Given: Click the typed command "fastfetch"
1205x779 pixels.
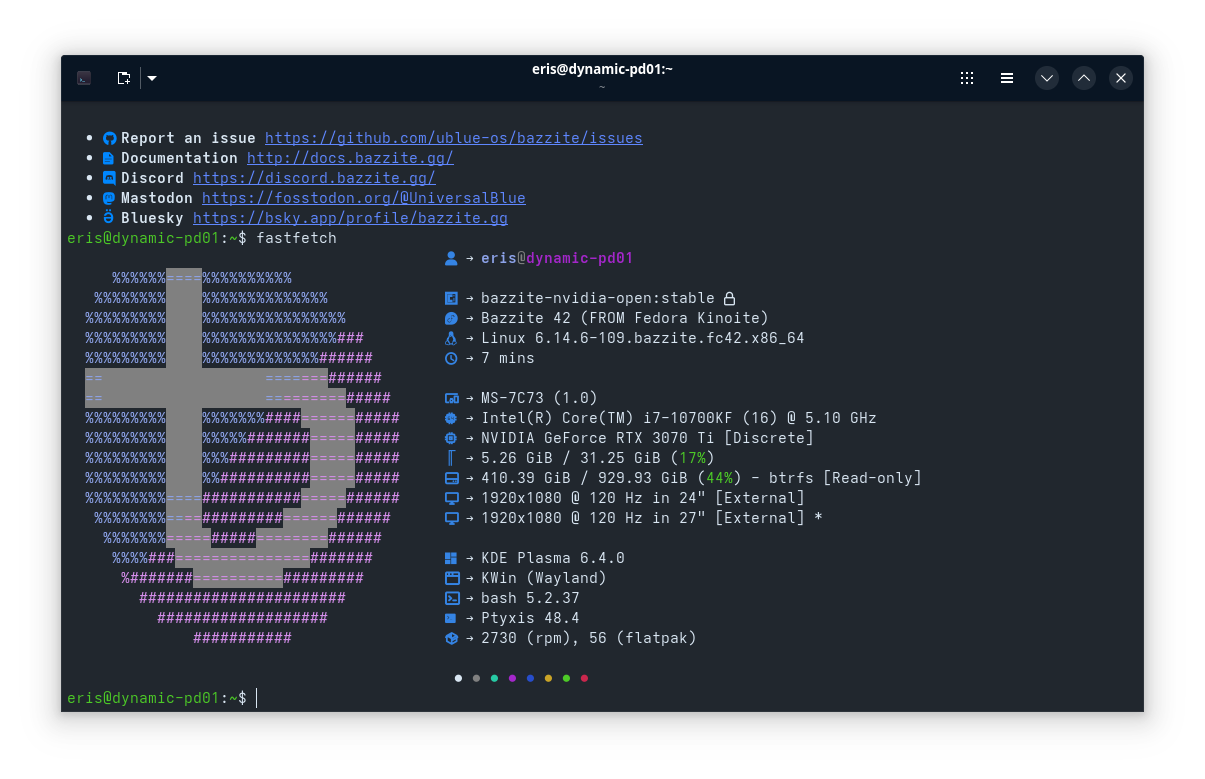Looking at the screenshot, I should click(296, 238).
